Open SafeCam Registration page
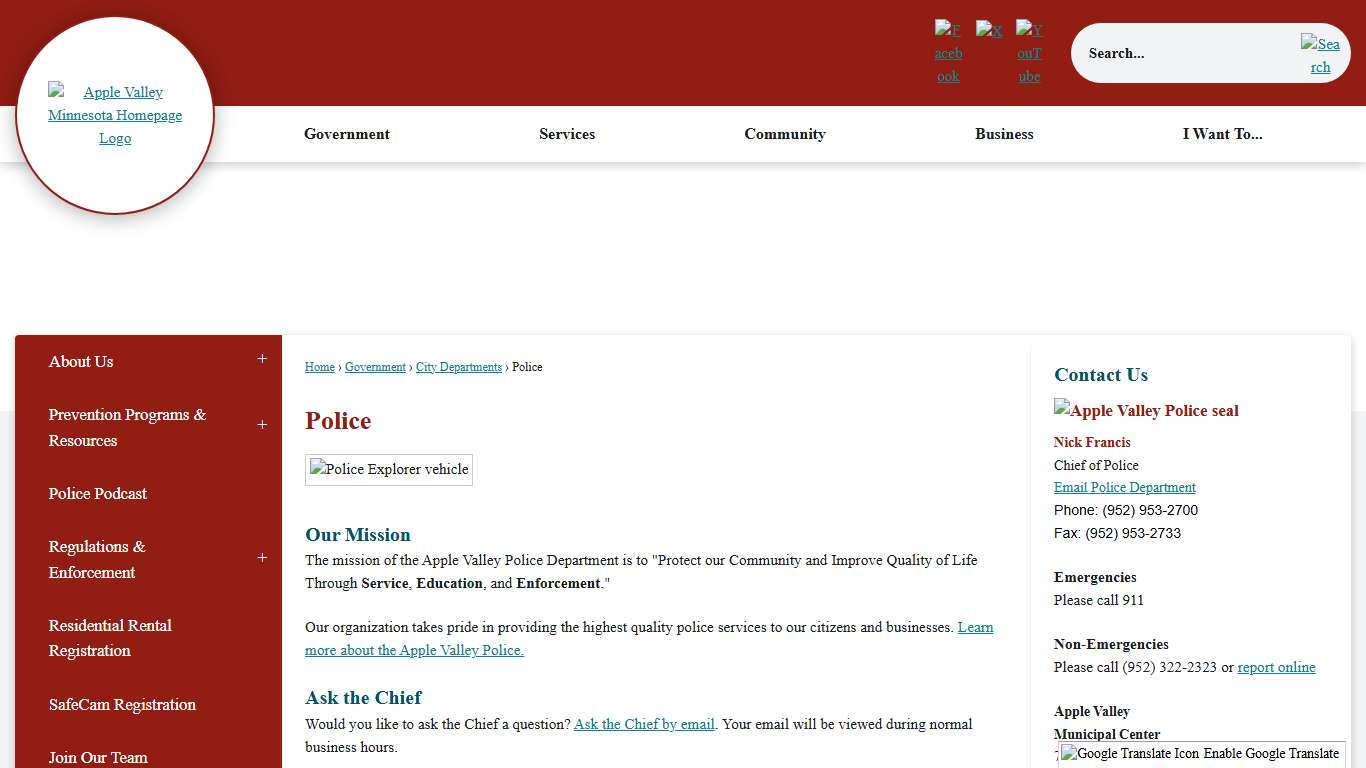Image resolution: width=1366 pixels, height=768 pixels. tap(122, 705)
